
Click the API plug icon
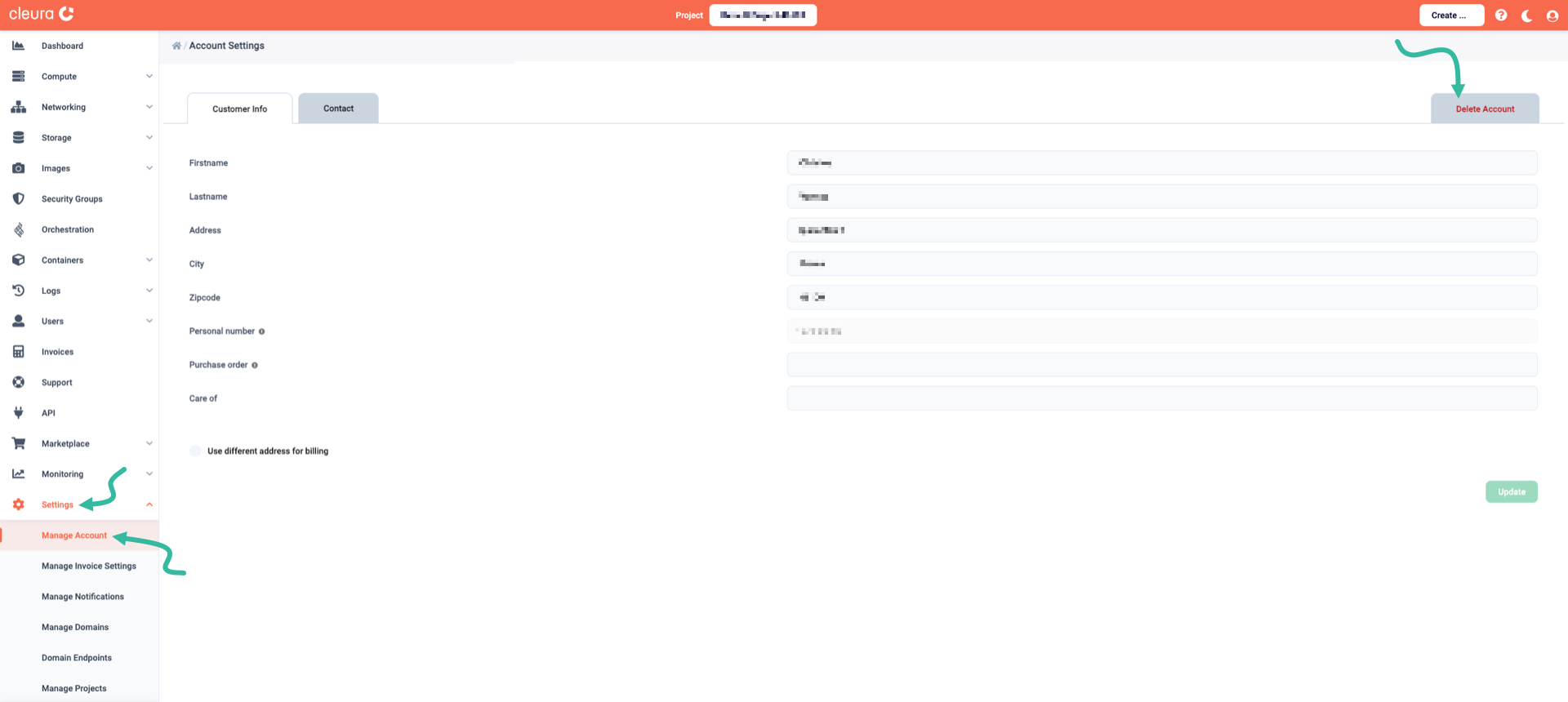[x=18, y=413]
